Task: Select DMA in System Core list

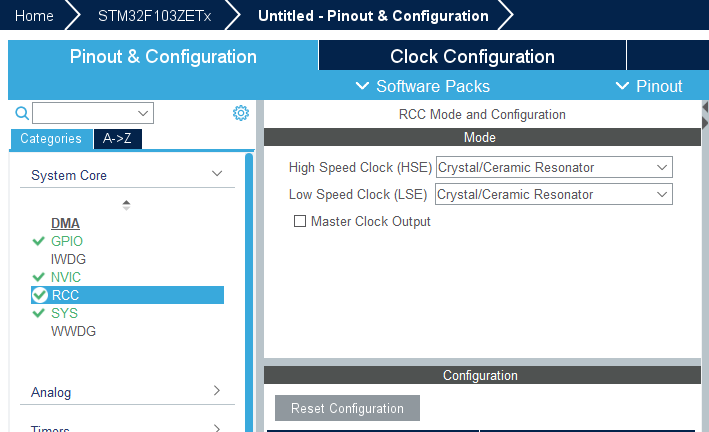Action: (x=66, y=223)
